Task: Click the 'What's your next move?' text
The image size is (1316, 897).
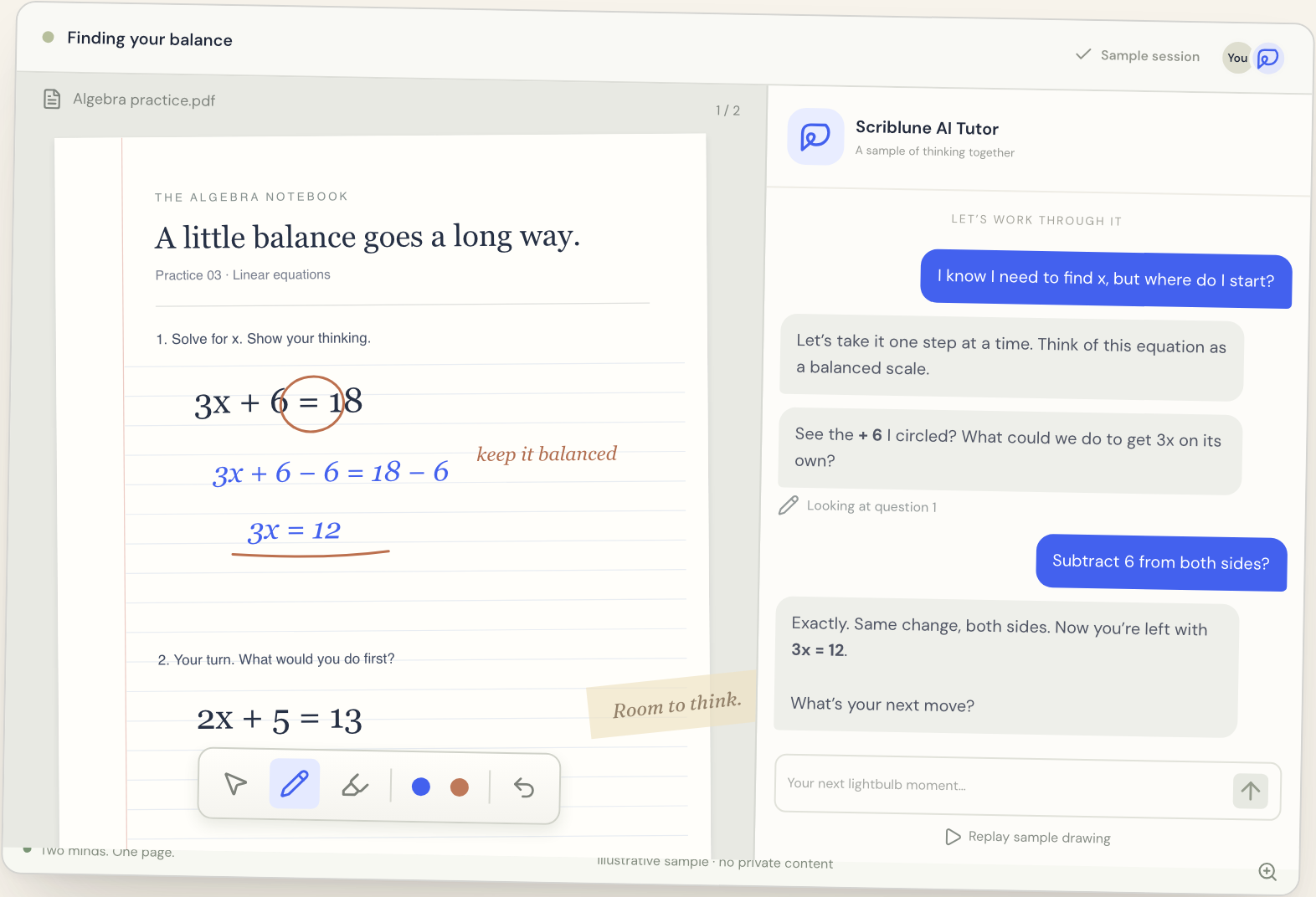Action: pos(882,705)
